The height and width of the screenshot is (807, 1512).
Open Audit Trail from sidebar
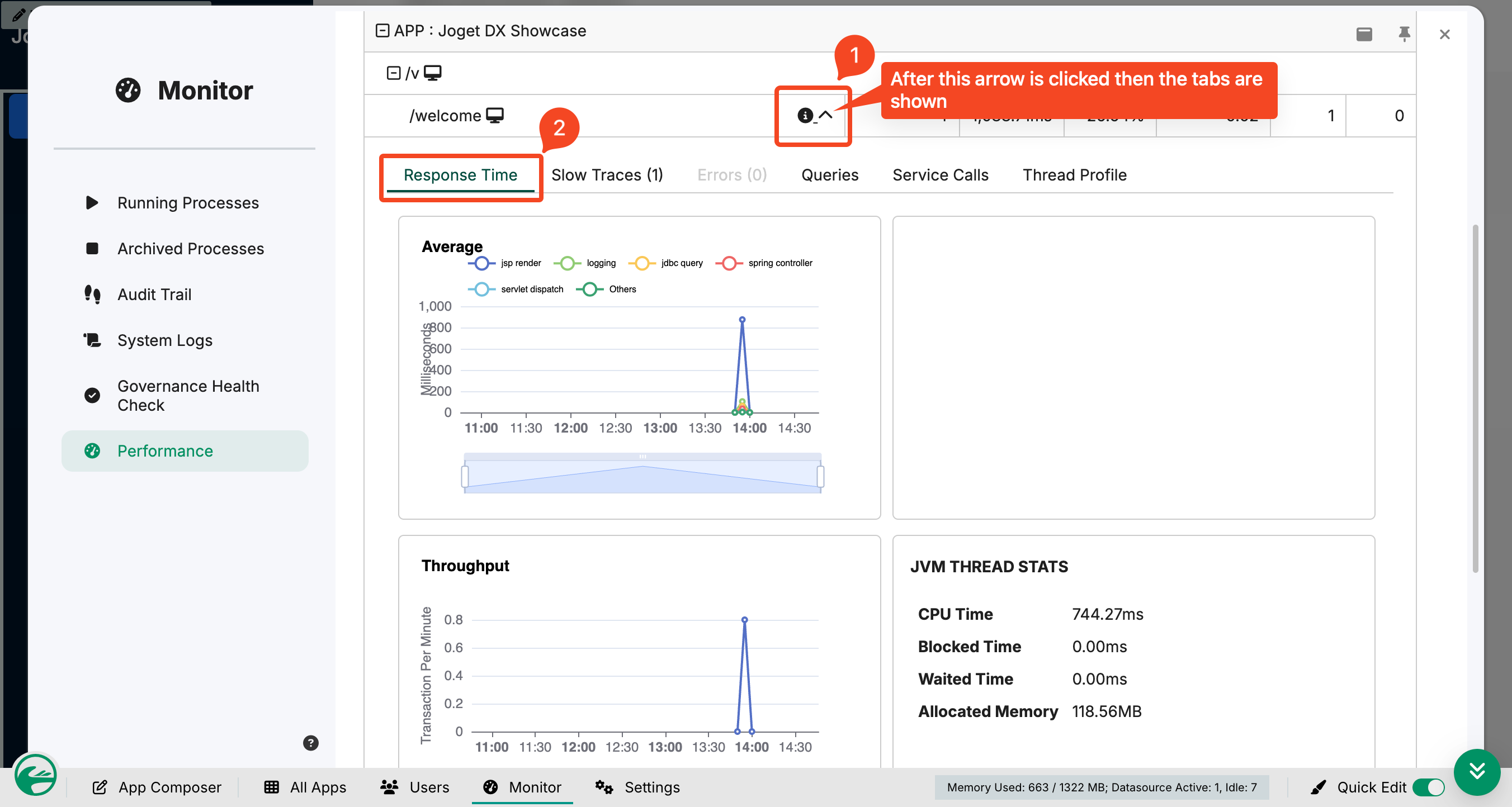(154, 295)
